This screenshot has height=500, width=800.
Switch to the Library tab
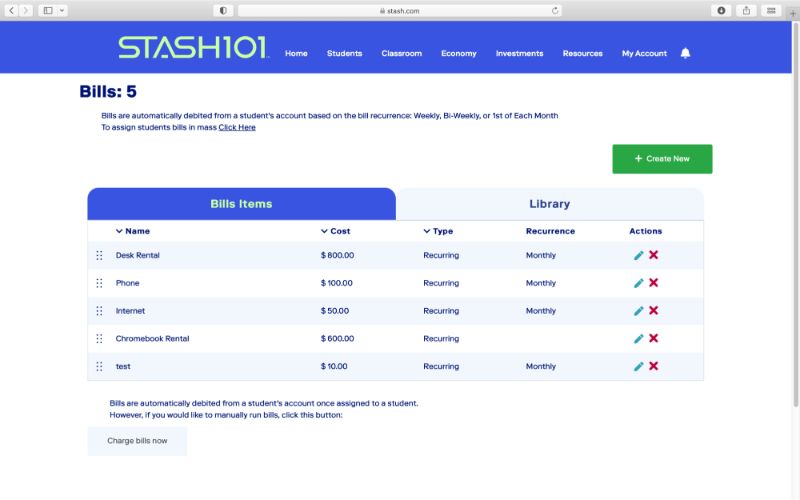(549, 204)
